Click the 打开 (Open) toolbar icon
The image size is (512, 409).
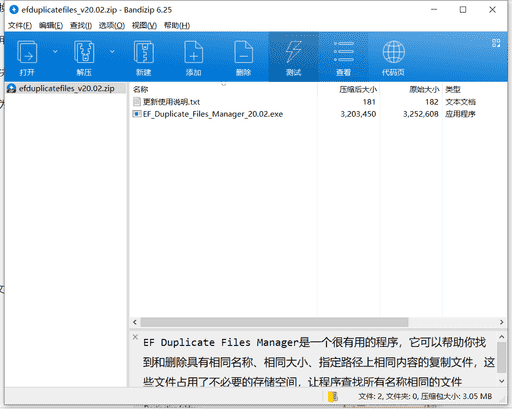(x=27, y=52)
